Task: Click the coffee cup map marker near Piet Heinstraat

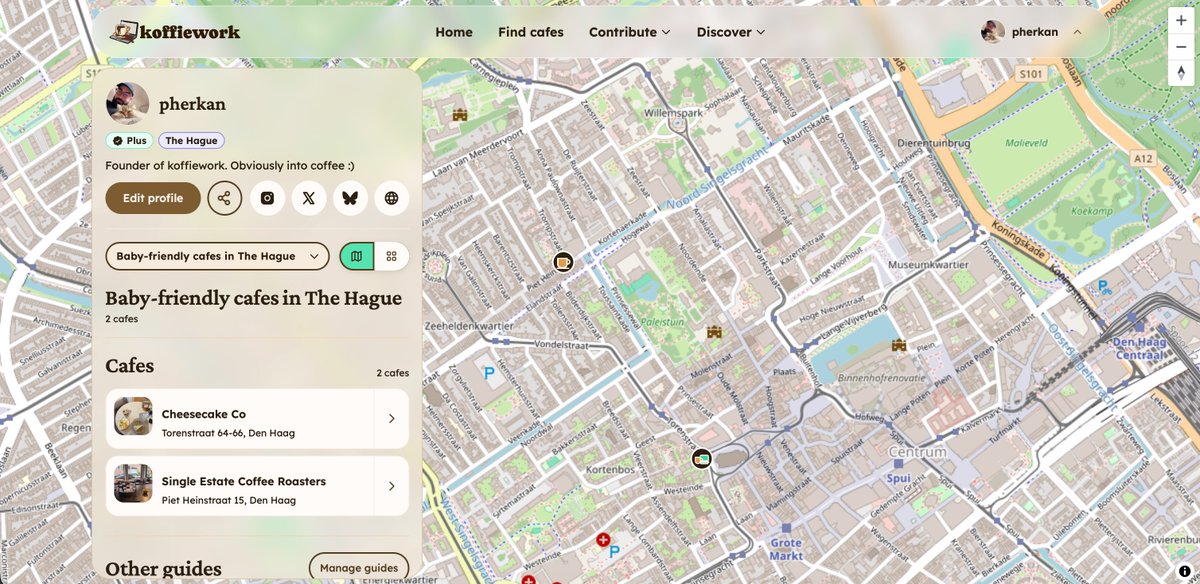Action: (x=563, y=262)
